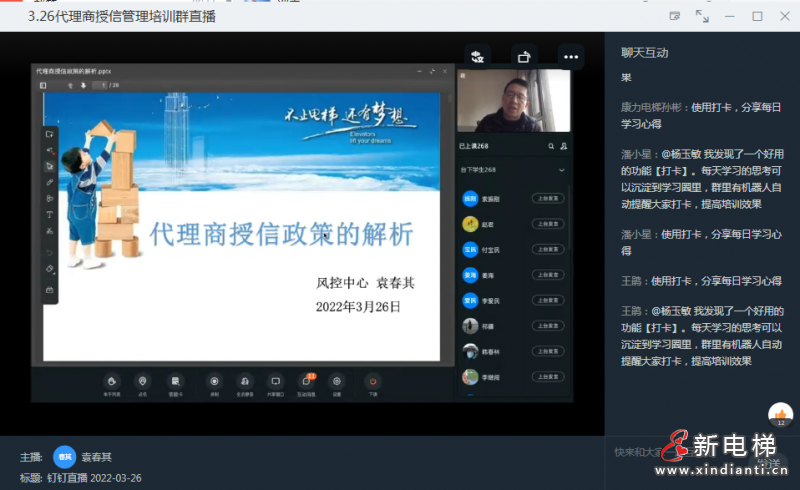Click 上台发言 button next to 李爱民
800x490 pixels.
tap(547, 300)
